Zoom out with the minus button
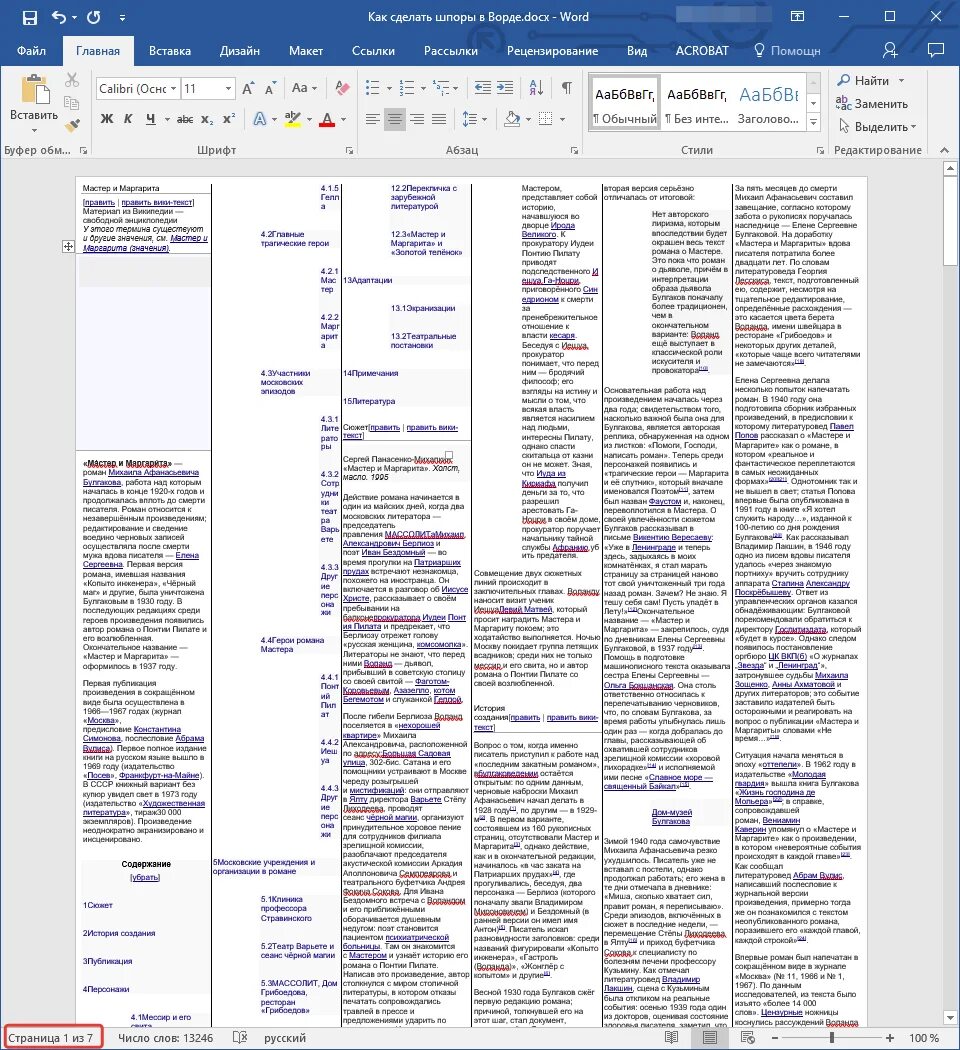Viewport: 960px width, 1050px height. click(775, 1037)
